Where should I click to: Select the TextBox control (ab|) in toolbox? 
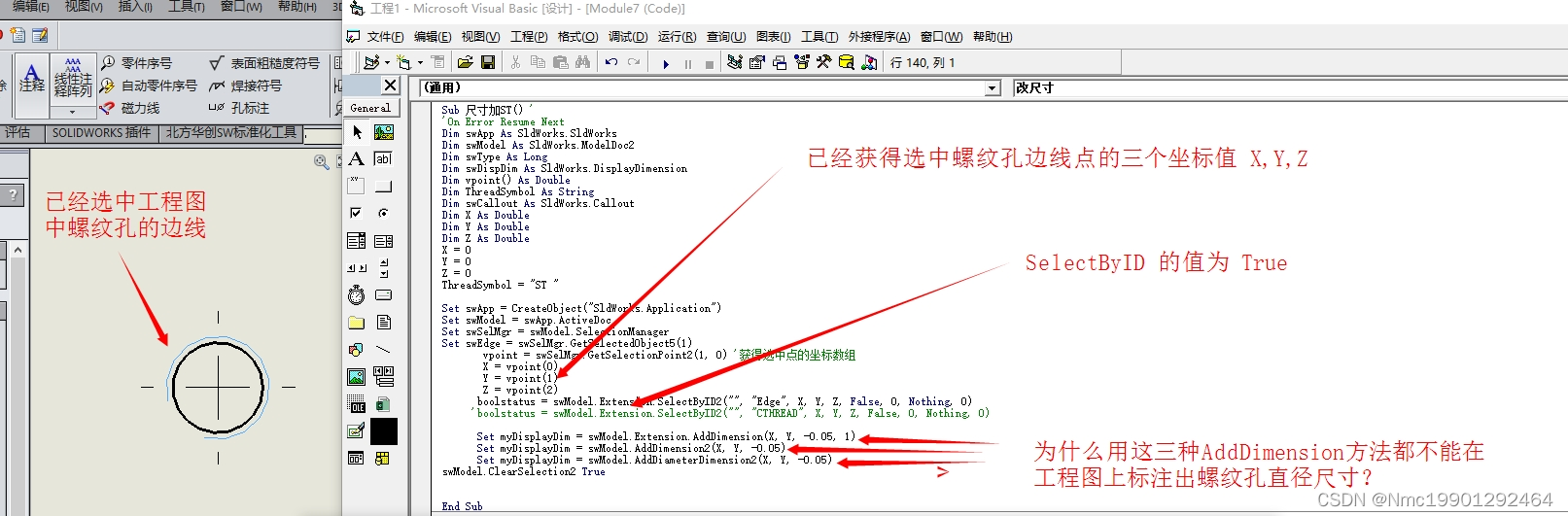pyautogui.click(x=384, y=158)
